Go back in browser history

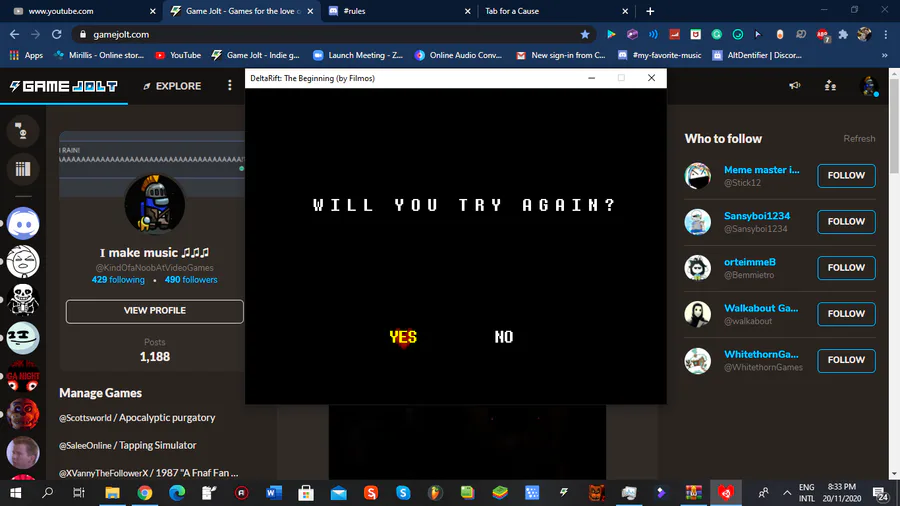[x=14, y=34]
